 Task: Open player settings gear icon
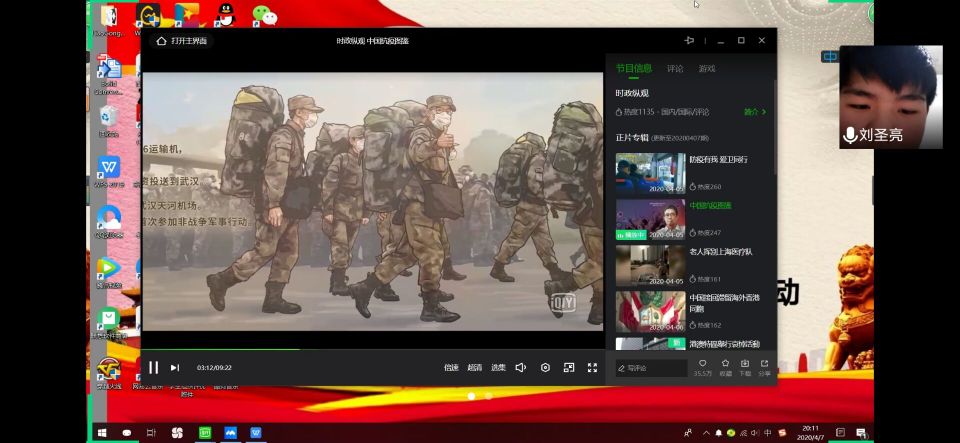click(x=545, y=368)
